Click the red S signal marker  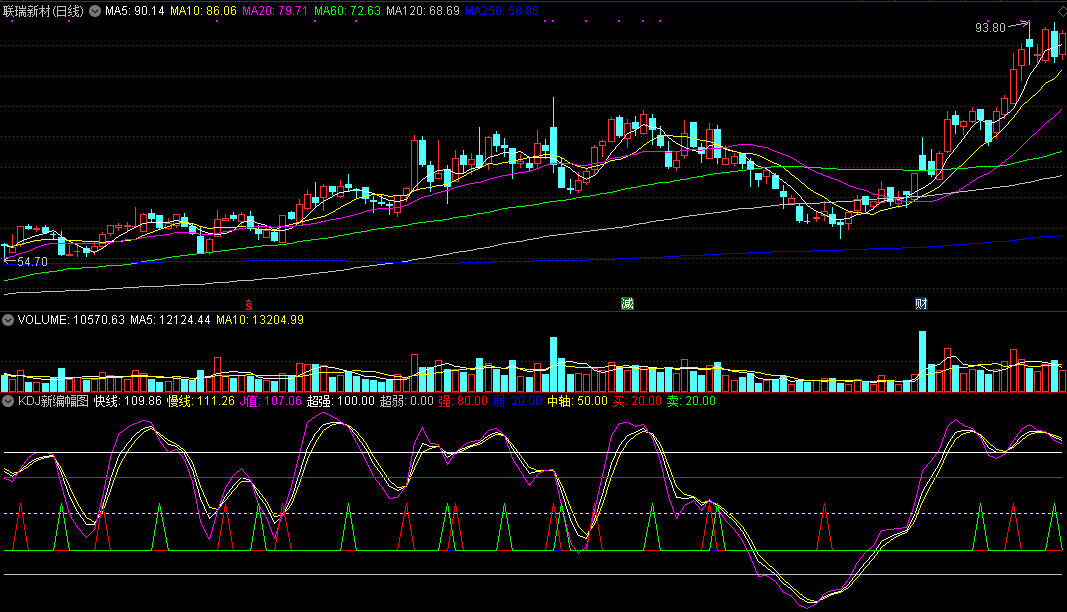[x=248, y=305]
